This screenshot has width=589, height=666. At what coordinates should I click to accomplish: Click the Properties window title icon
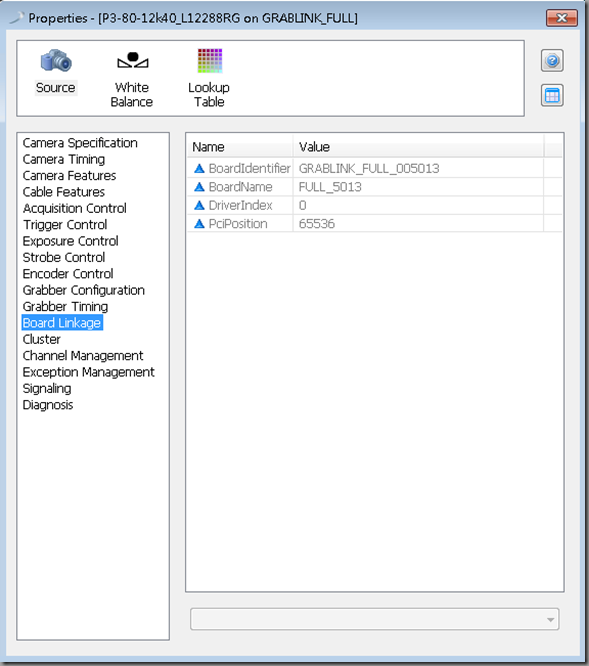point(16,18)
